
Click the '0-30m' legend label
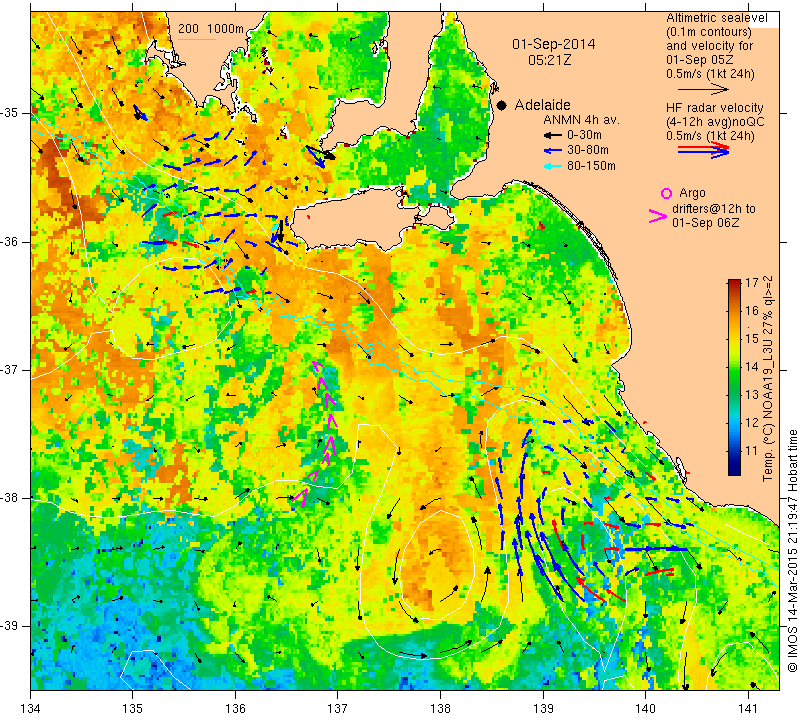pyautogui.click(x=584, y=135)
